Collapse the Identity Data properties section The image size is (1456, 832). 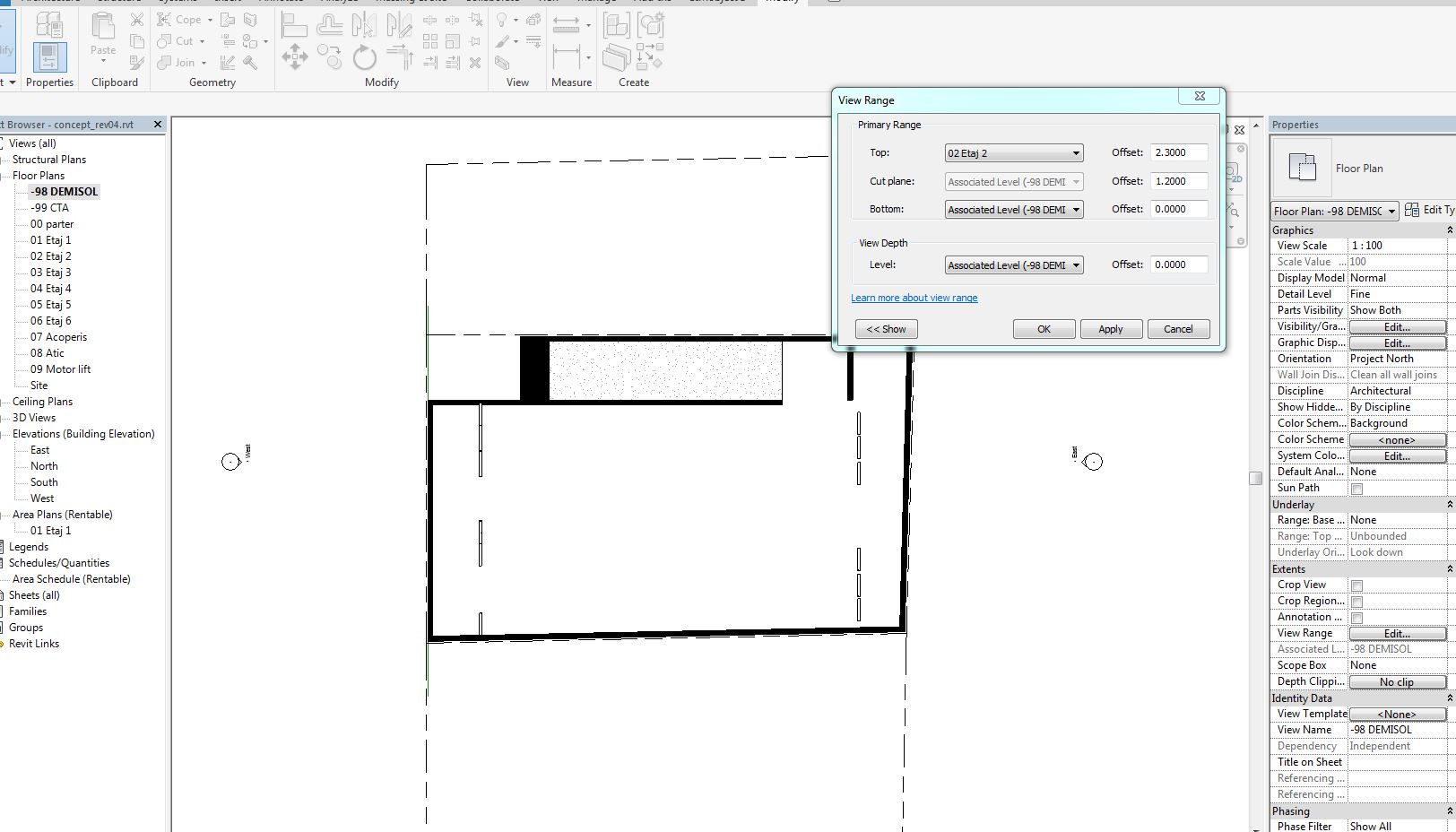coord(1450,698)
